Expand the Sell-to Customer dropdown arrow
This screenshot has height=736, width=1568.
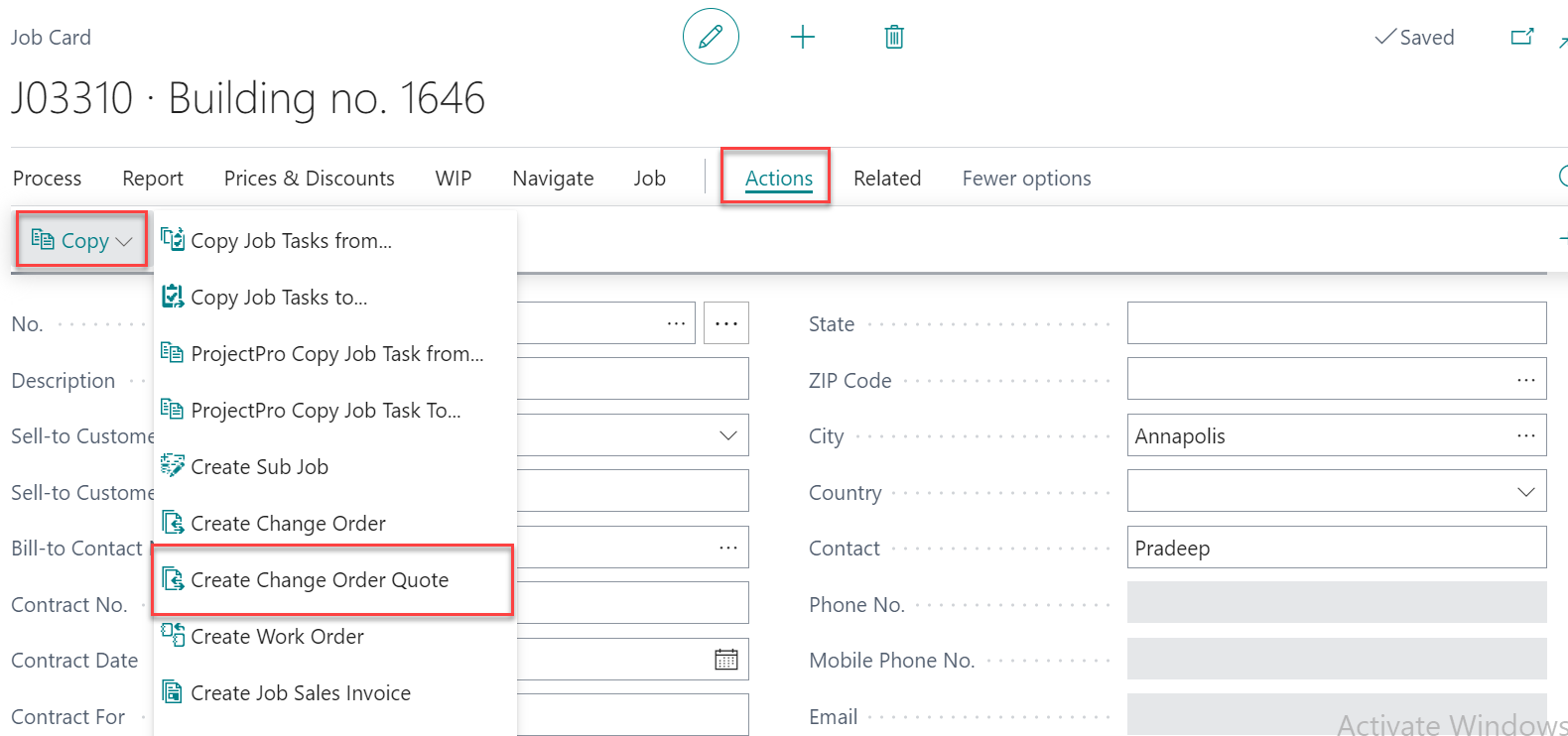(x=727, y=435)
